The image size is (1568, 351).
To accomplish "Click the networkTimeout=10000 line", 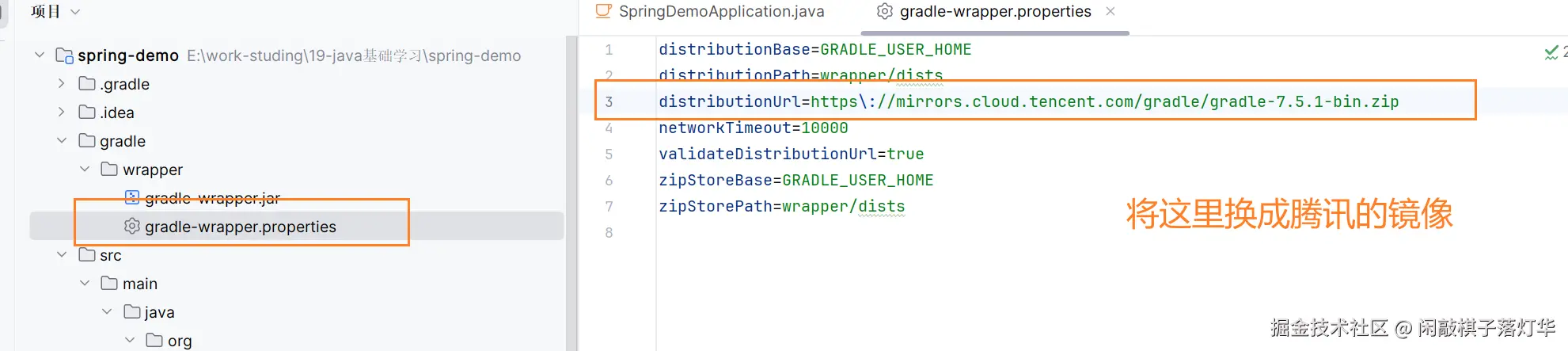I will coord(753,128).
